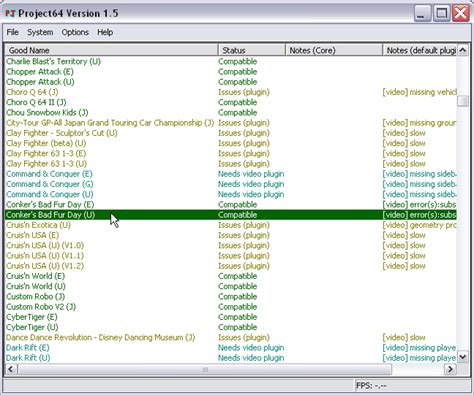474x395 pixels.
Task: Open the Help menu
Action: [105, 32]
